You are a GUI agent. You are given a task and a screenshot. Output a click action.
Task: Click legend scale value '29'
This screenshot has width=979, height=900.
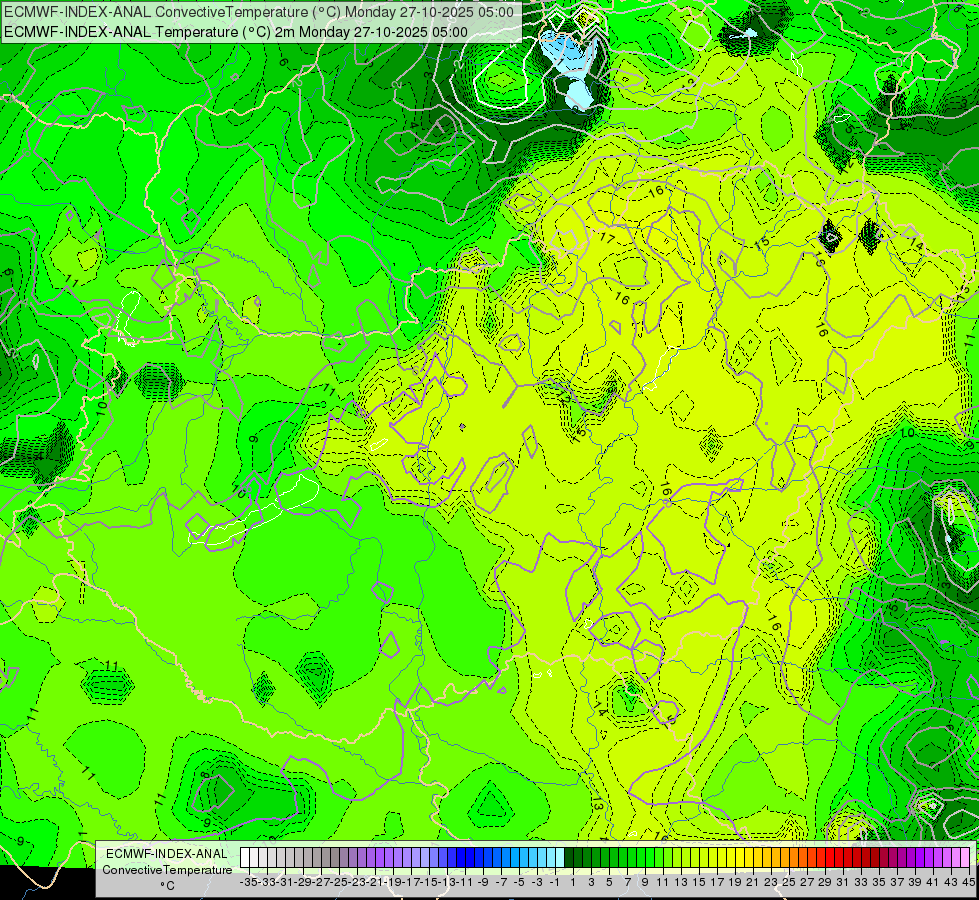click(x=825, y=882)
